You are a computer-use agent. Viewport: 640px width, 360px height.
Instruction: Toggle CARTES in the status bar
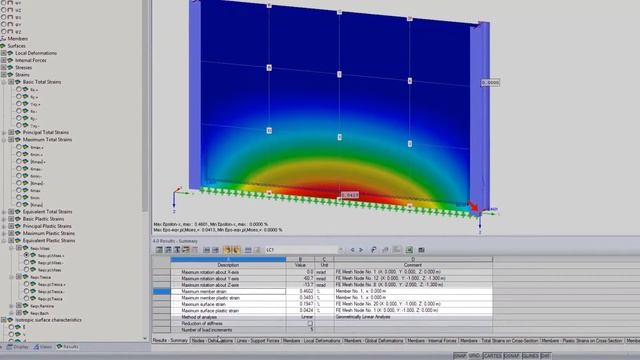coord(492,356)
